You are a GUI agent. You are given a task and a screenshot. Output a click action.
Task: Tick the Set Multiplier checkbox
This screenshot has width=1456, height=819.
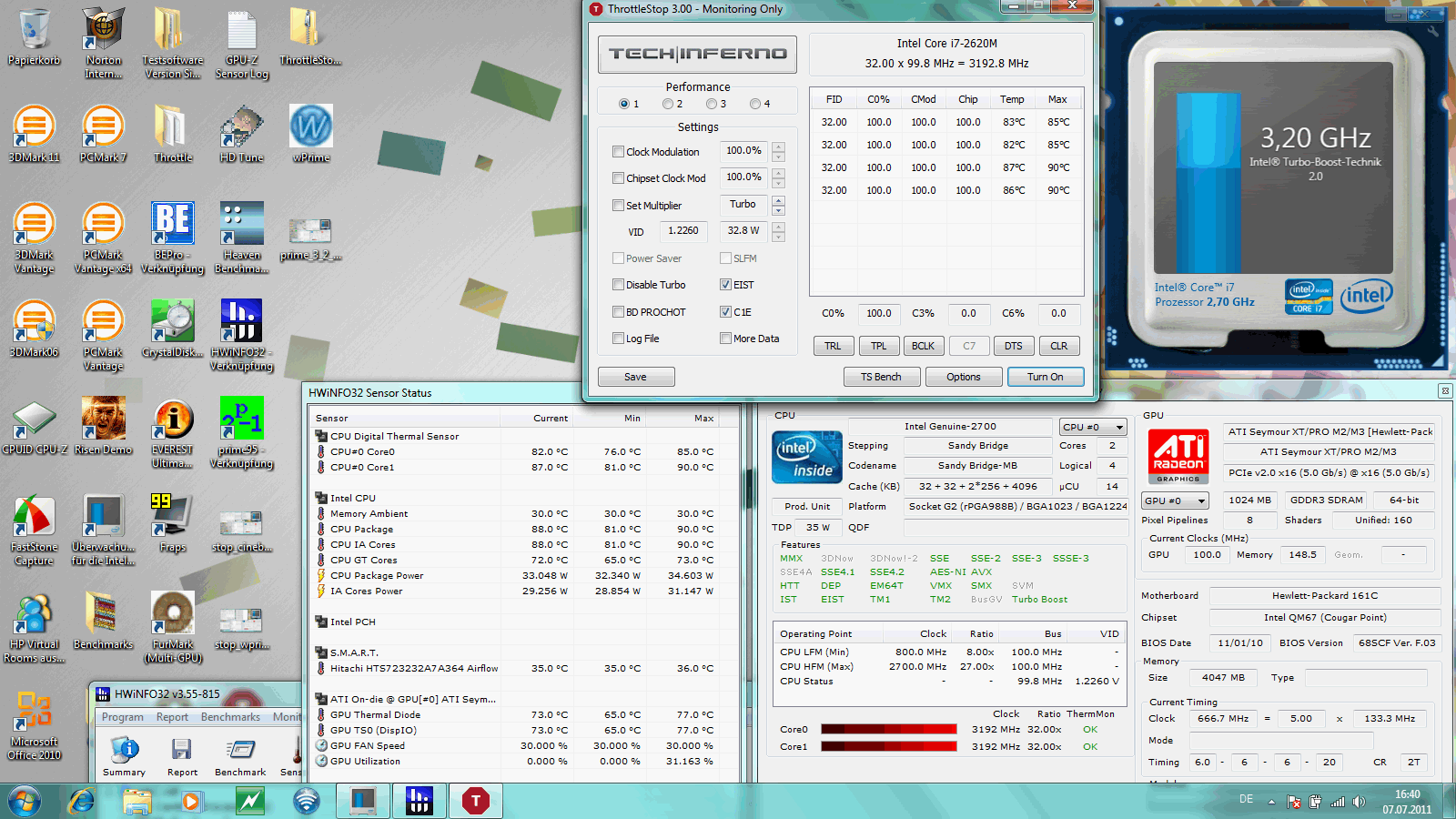[x=618, y=206]
